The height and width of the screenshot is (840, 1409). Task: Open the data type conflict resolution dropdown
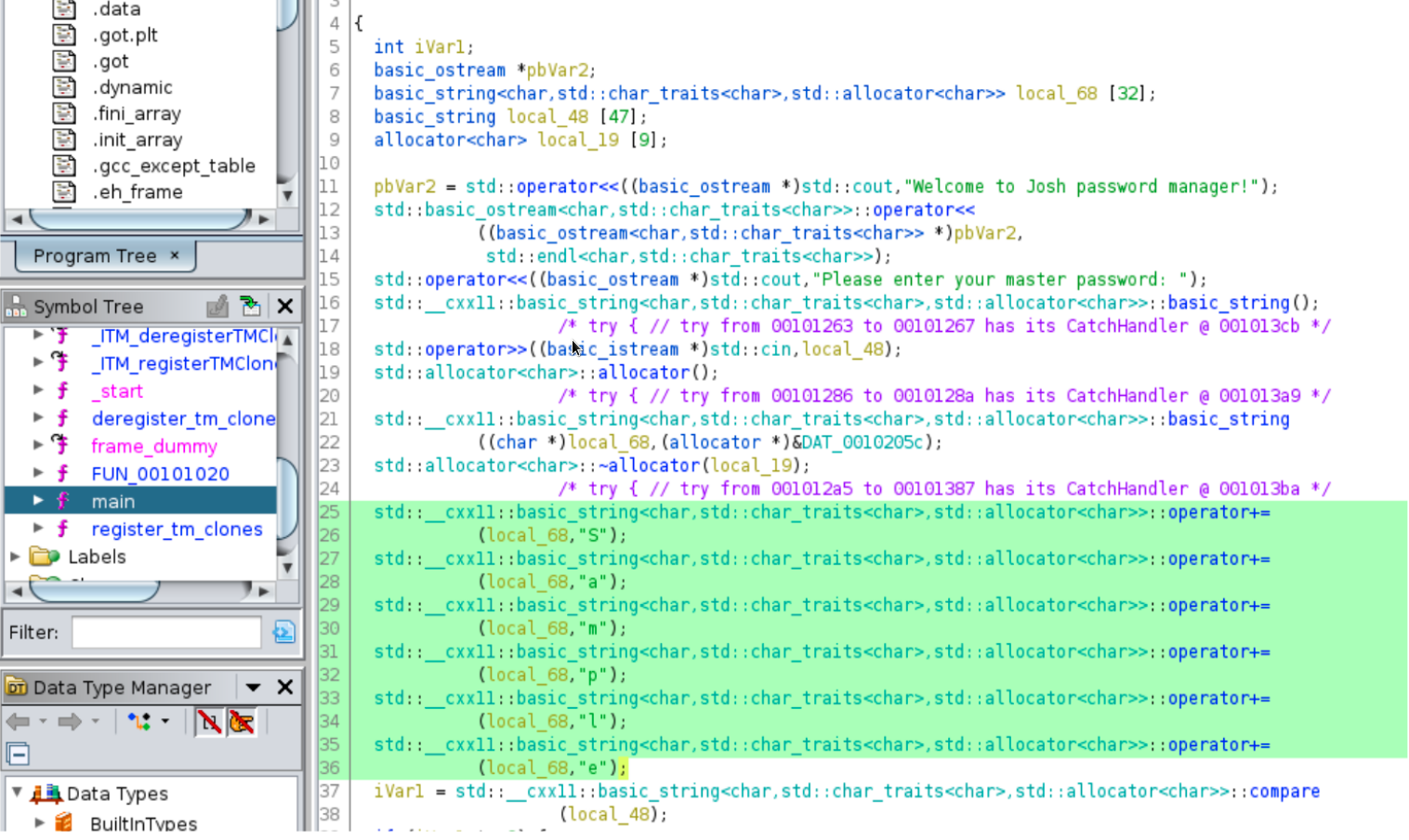tap(165, 721)
